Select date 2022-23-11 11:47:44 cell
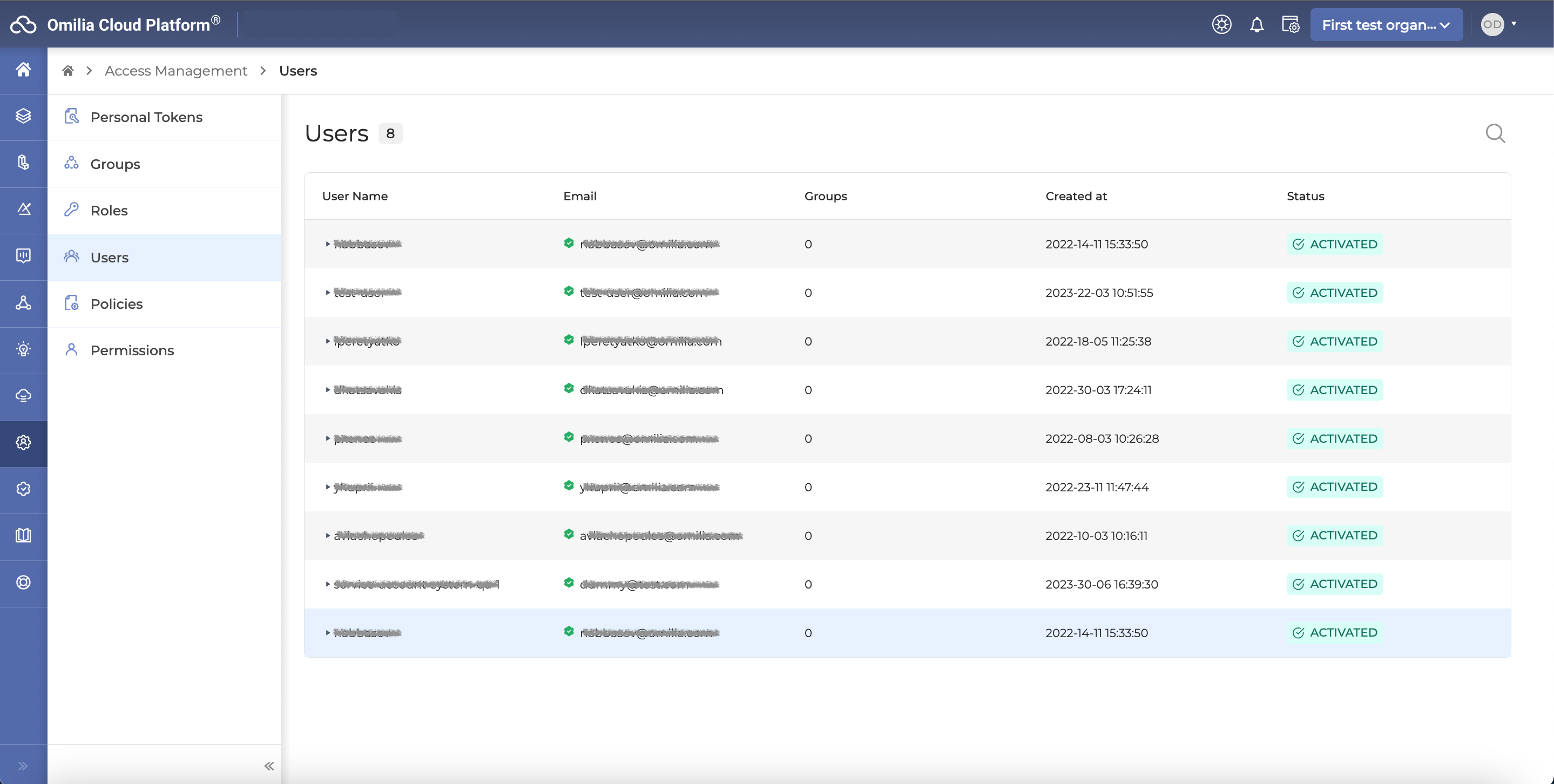This screenshot has width=1554, height=784. click(x=1097, y=487)
